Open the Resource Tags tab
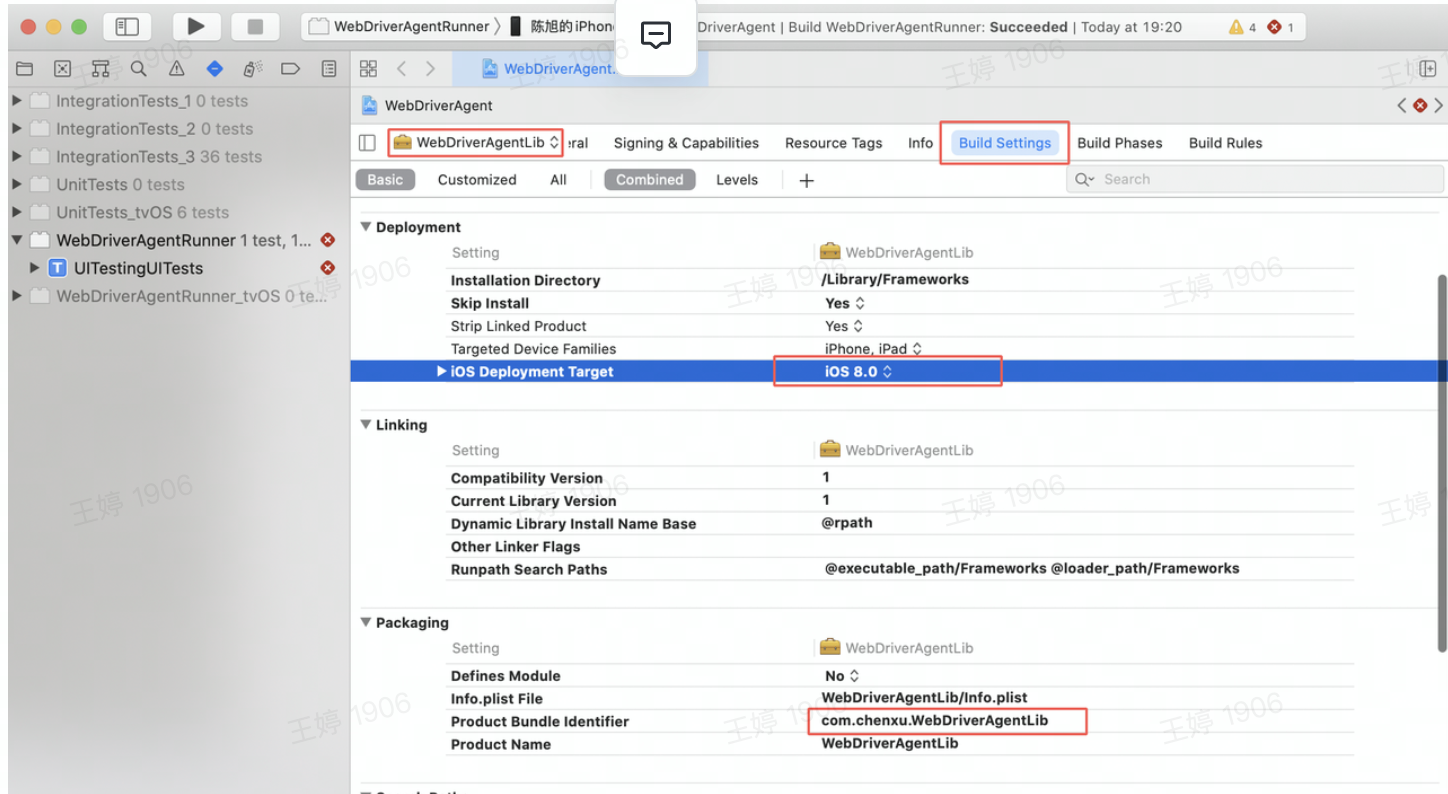The width and height of the screenshot is (1448, 794). (834, 143)
